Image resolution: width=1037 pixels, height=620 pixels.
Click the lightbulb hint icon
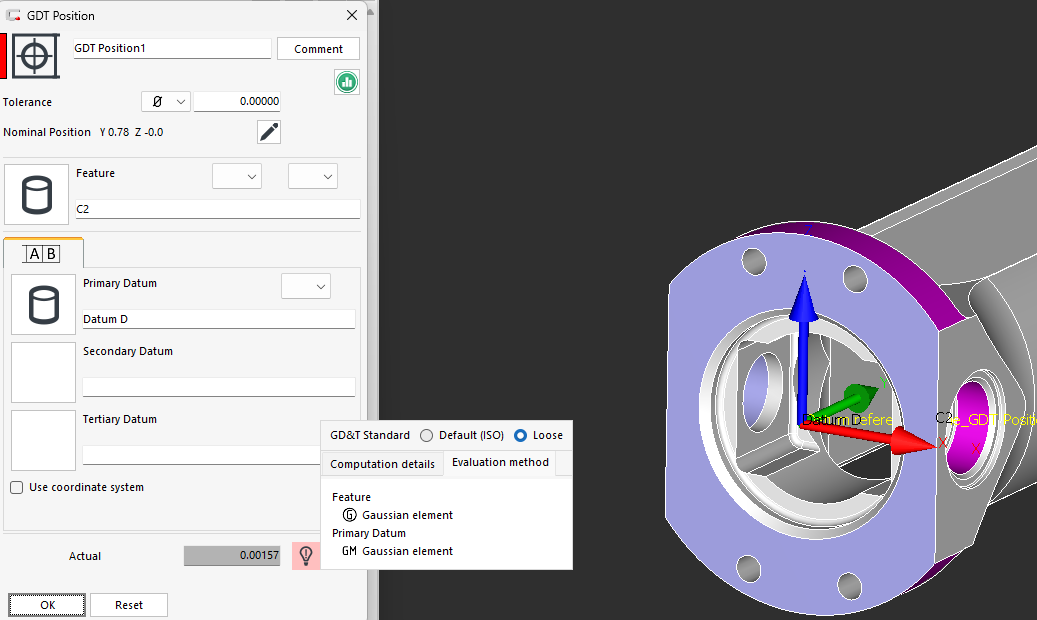(306, 555)
